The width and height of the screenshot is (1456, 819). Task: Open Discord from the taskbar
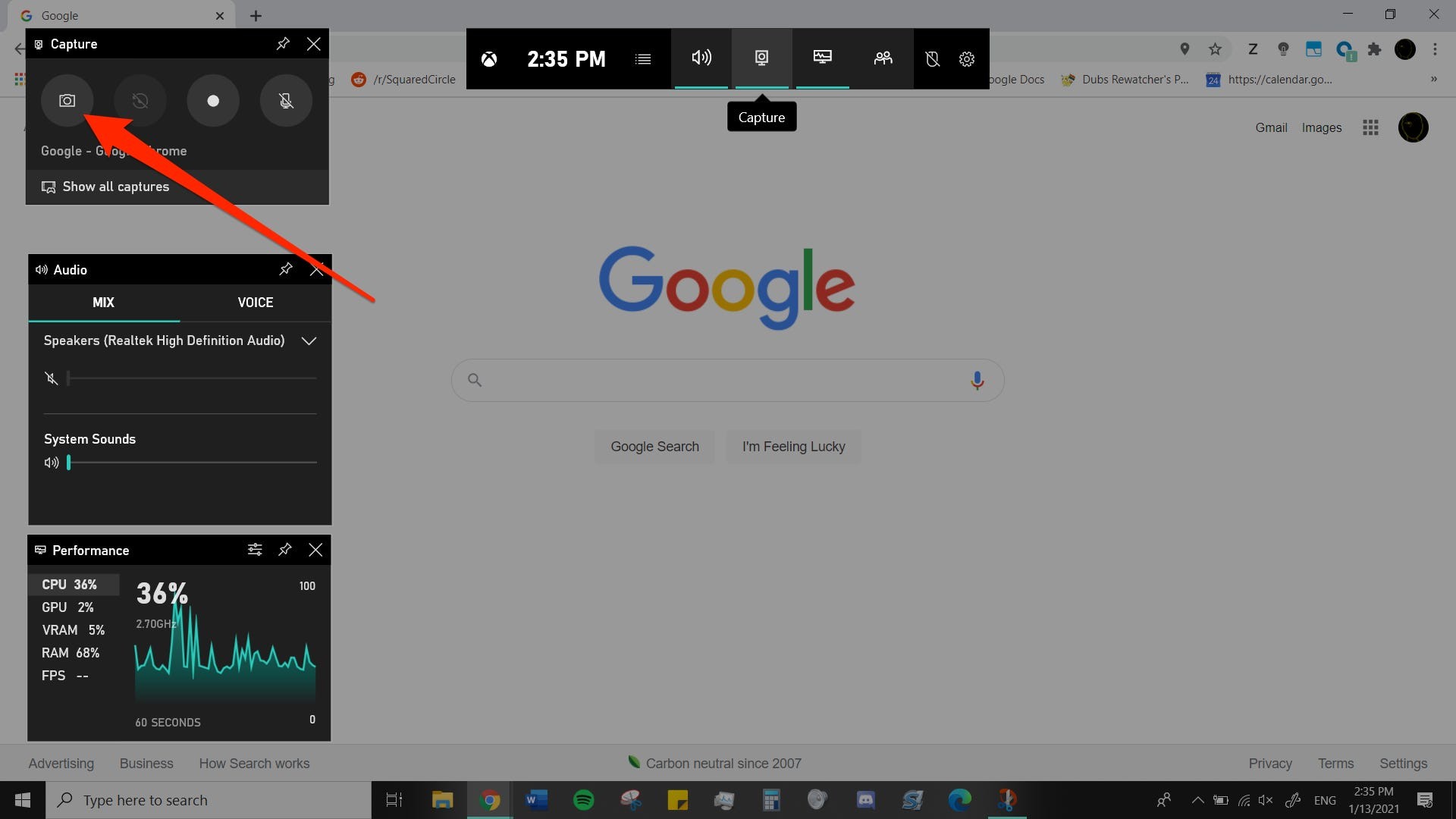pos(865,800)
